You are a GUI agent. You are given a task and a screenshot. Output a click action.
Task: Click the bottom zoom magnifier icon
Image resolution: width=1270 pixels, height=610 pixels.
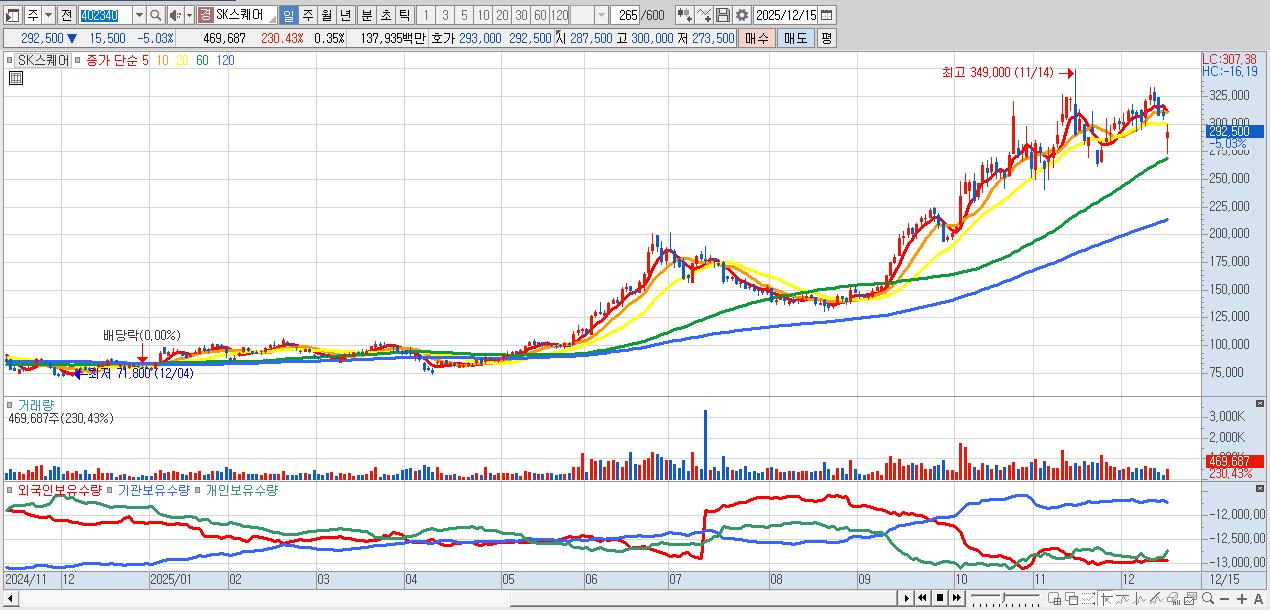click(x=1208, y=598)
